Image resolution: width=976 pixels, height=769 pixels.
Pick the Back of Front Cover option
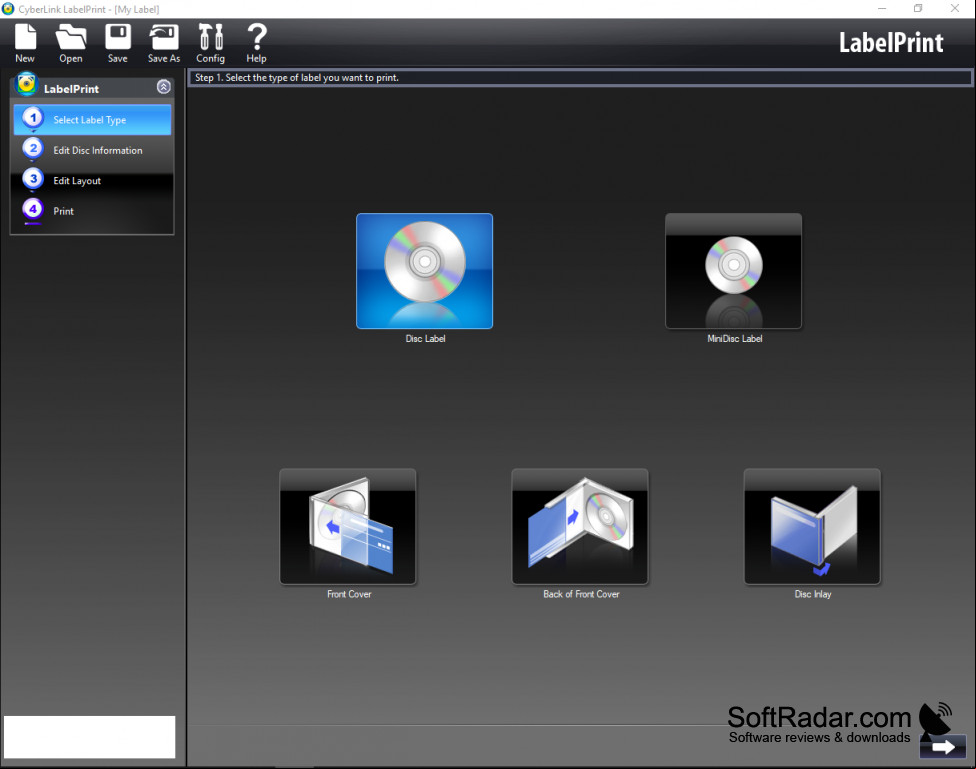[580, 526]
